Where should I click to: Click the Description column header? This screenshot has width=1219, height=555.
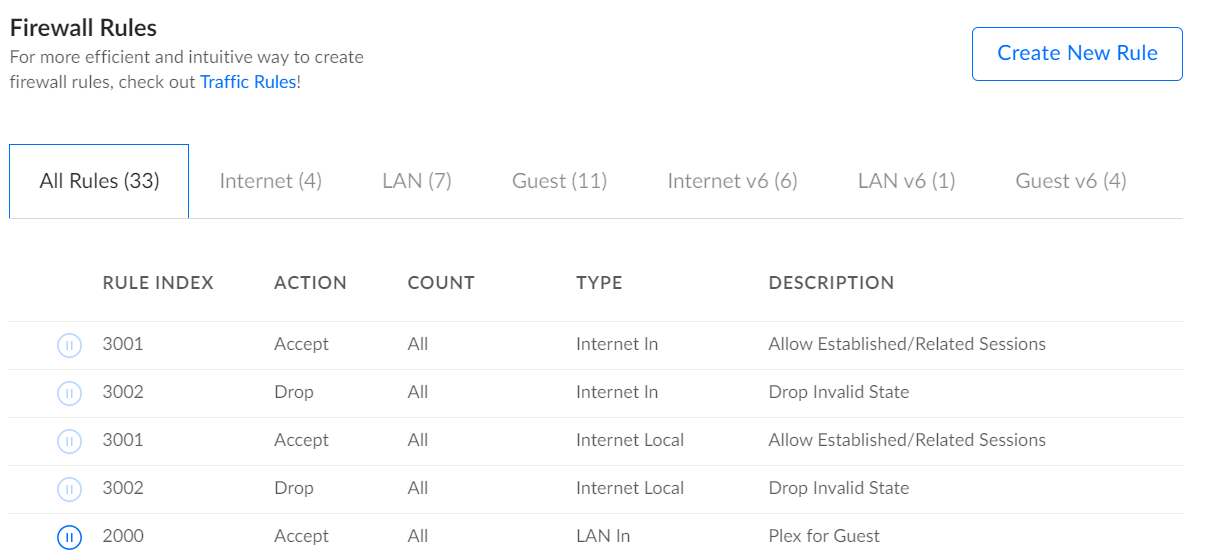point(831,283)
